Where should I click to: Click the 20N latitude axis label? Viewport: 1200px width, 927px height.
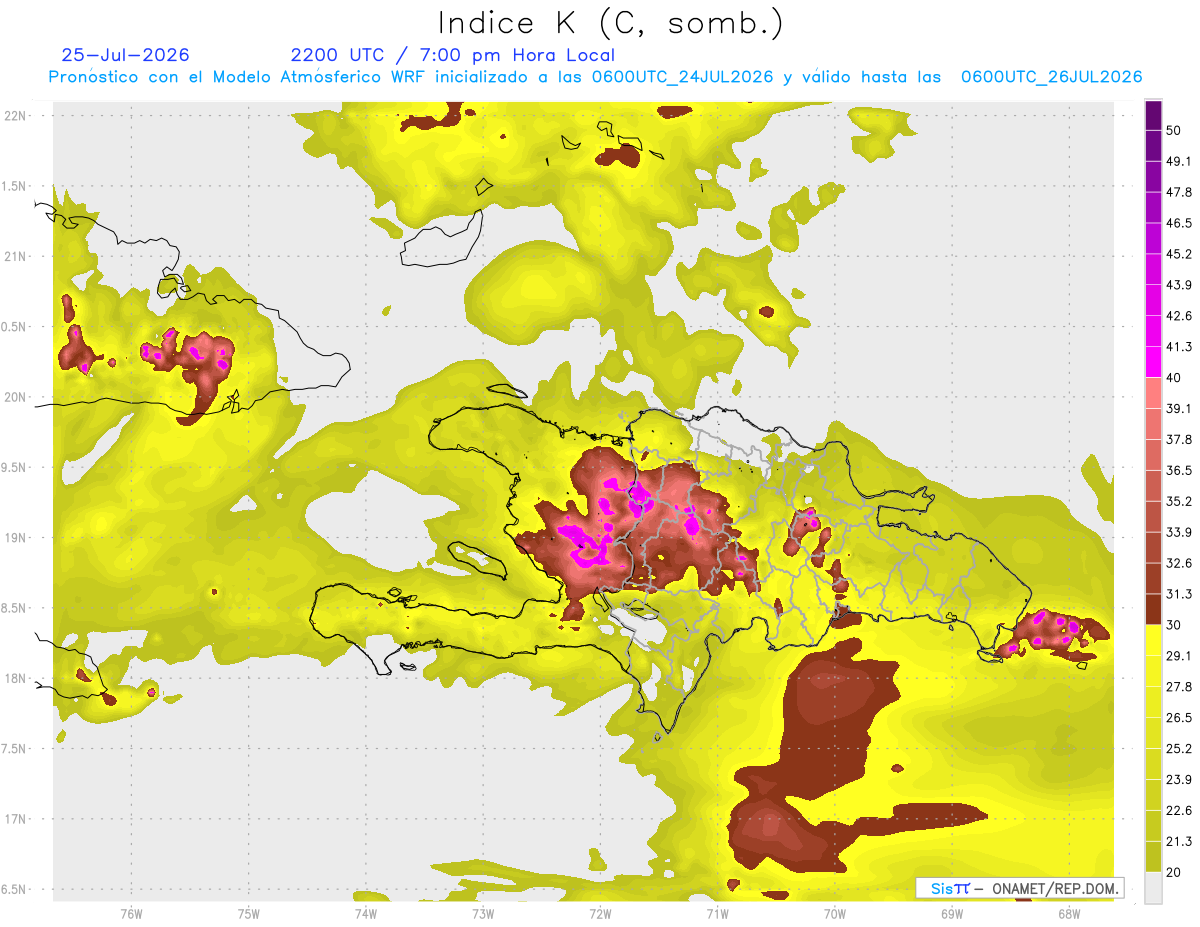(x=15, y=397)
